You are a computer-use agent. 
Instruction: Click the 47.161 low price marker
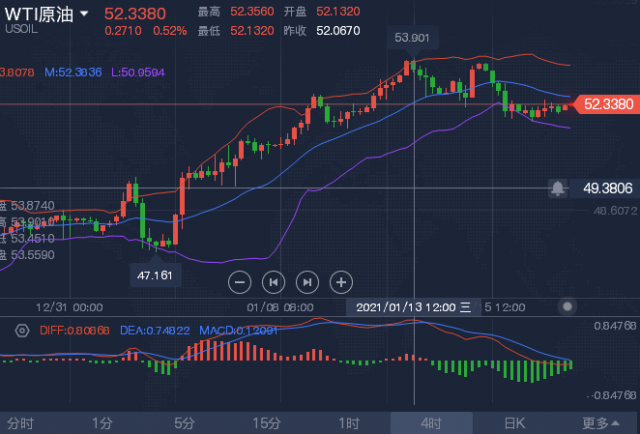[155, 276]
